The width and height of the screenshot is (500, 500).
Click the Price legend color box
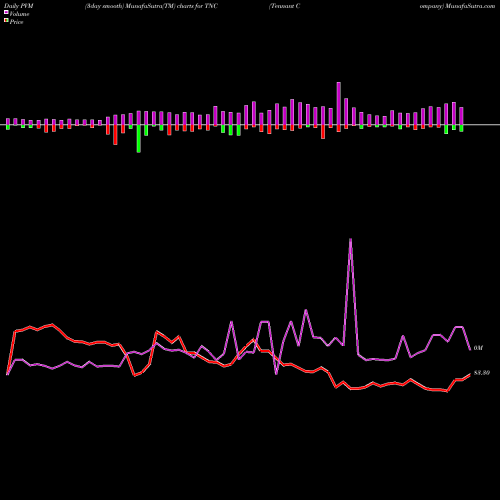click(x=6, y=21)
